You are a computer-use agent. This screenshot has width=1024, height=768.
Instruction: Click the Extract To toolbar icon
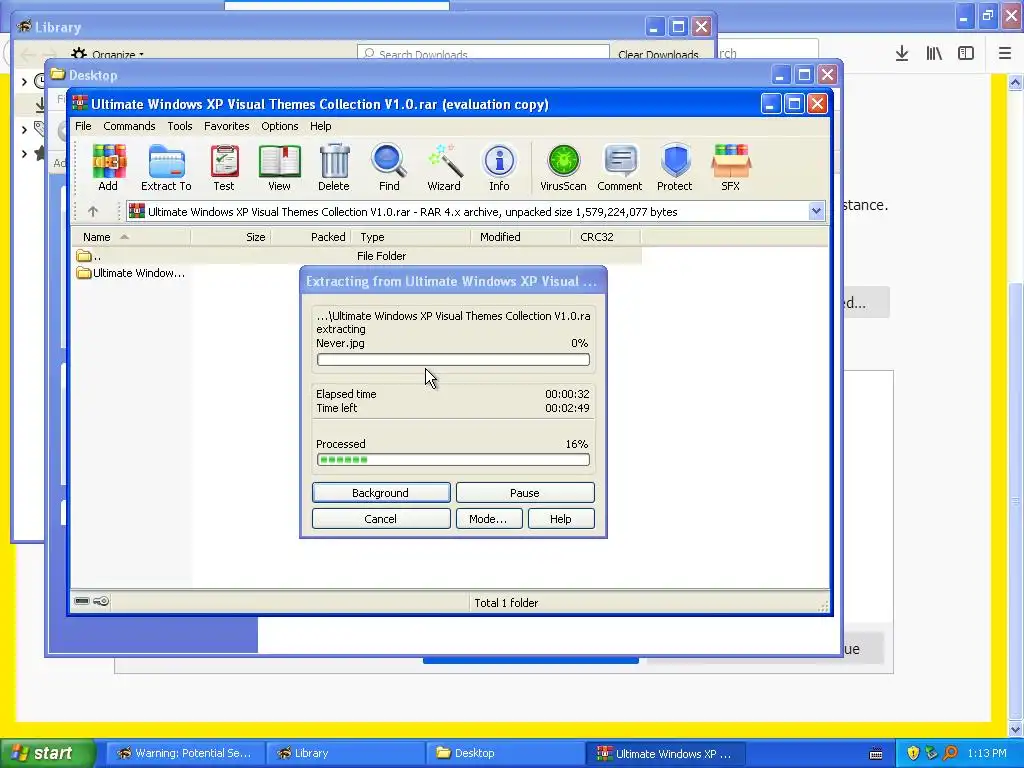pyautogui.click(x=167, y=168)
